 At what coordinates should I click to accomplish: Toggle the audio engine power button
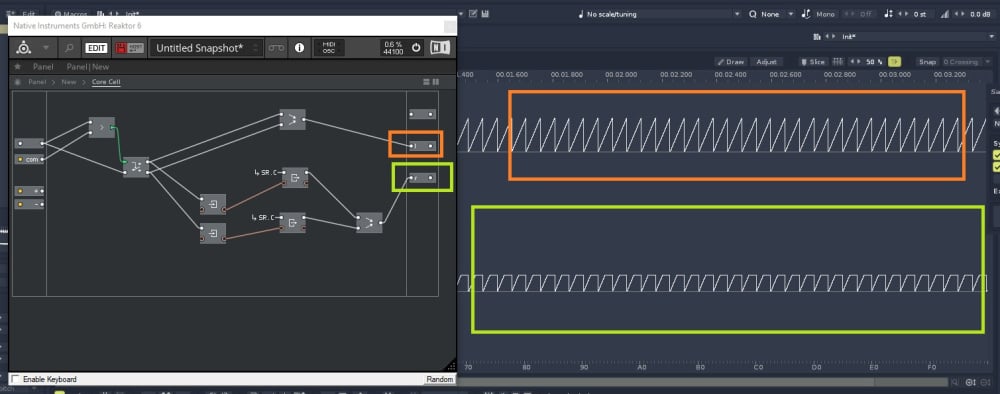coord(416,48)
